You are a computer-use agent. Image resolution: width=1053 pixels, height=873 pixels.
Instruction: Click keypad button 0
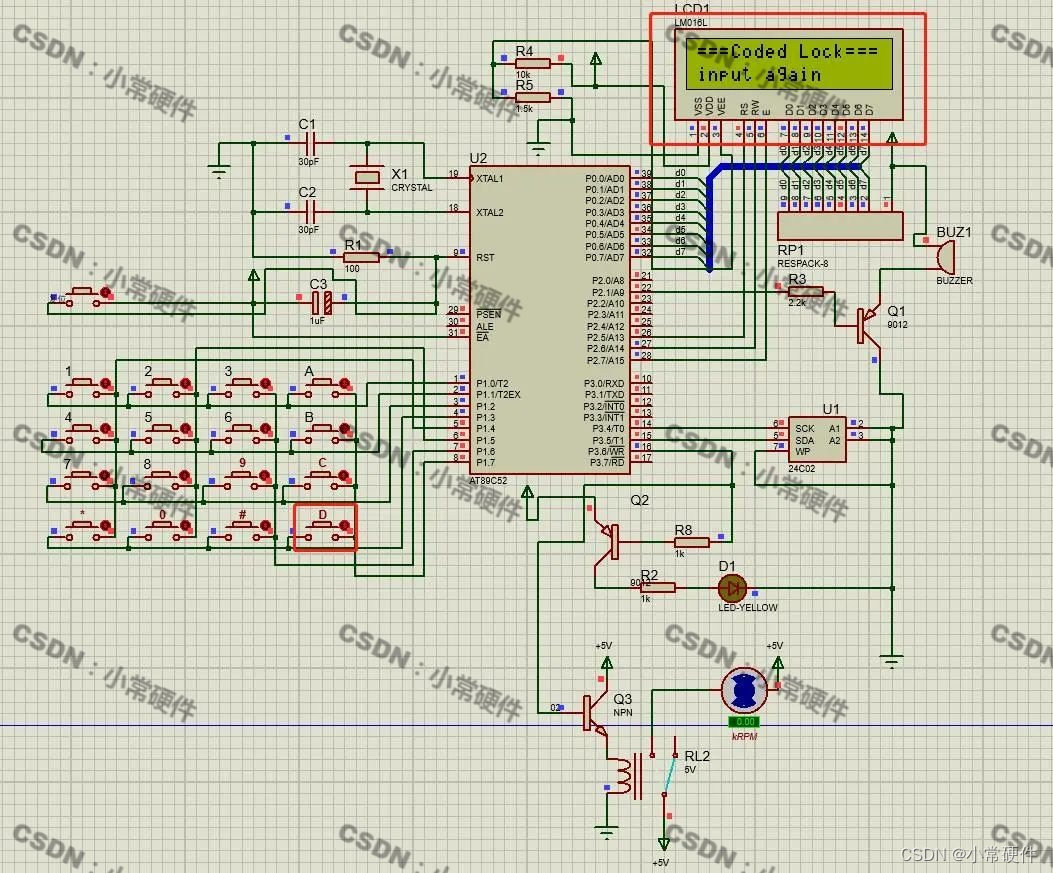click(163, 529)
